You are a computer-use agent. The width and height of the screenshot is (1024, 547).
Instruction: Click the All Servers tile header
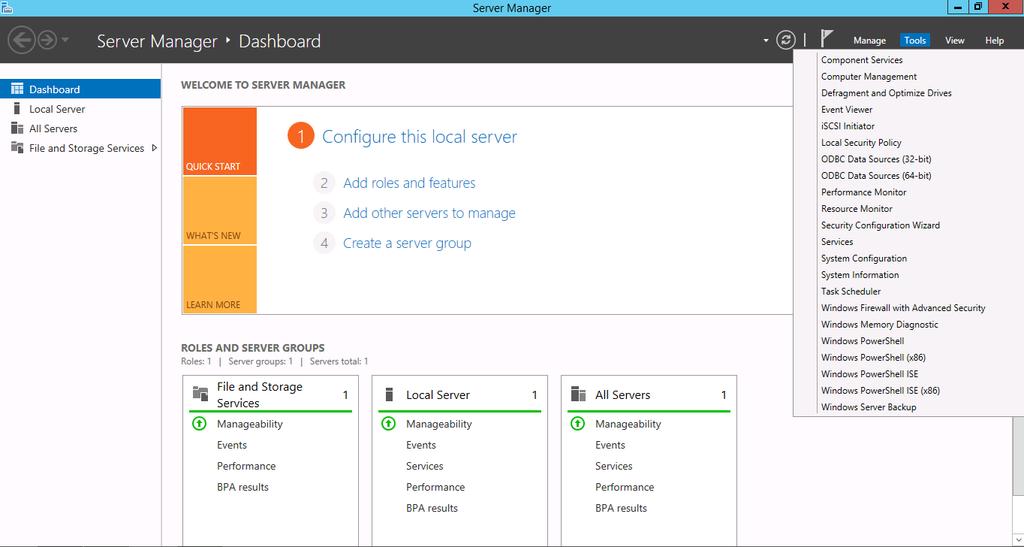click(649, 394)
